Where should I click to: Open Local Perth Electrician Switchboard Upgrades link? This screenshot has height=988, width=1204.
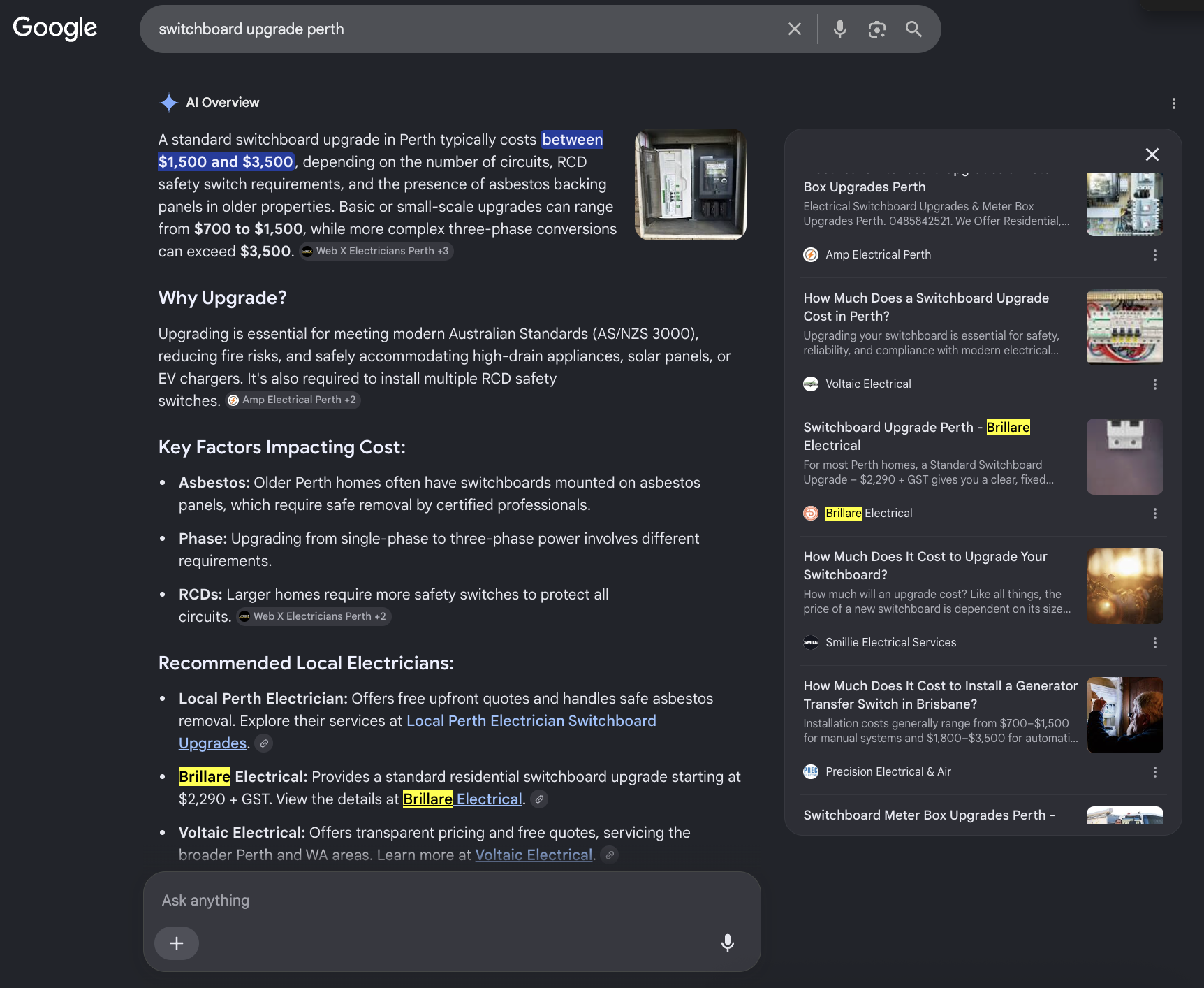[531, 721]
